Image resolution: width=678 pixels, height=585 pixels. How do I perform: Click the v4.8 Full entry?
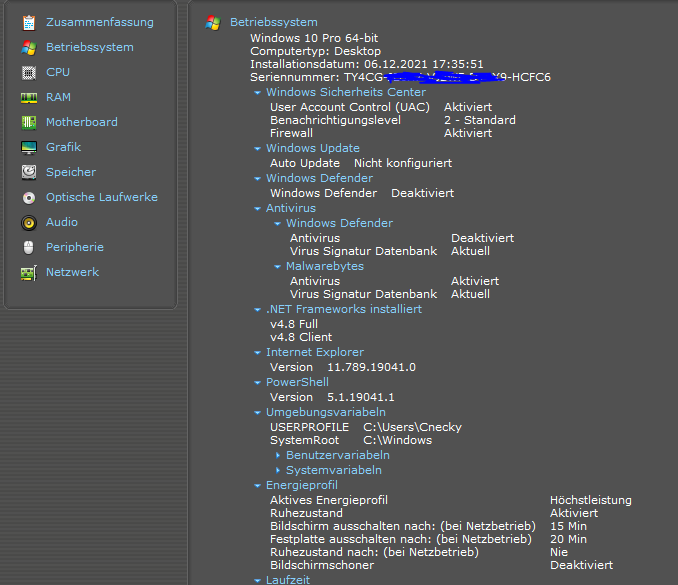tap(294, 324)
